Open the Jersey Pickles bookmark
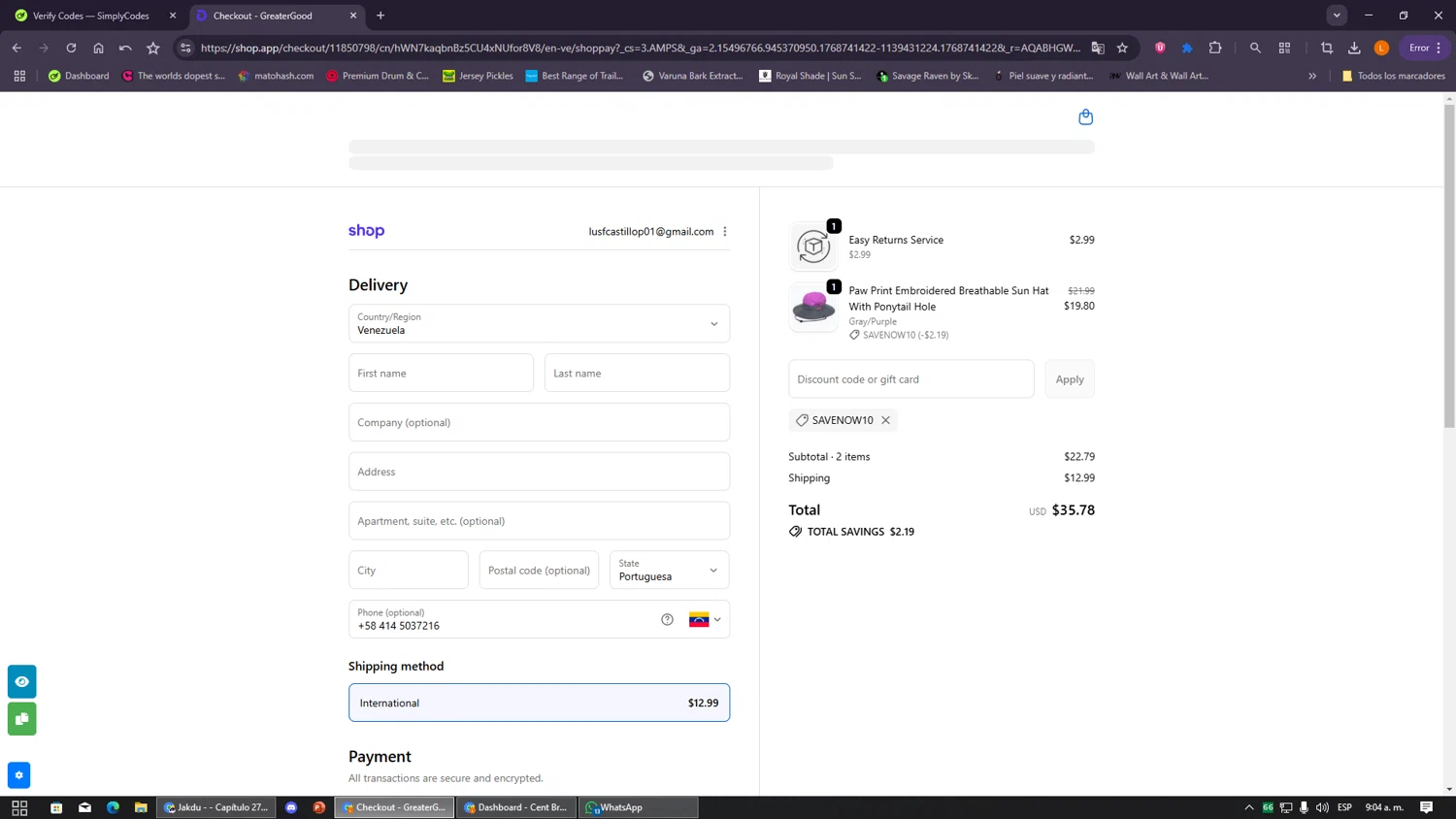Viewport: 1456px width, 819px height. pyautogui.click(x=478, y=76)
